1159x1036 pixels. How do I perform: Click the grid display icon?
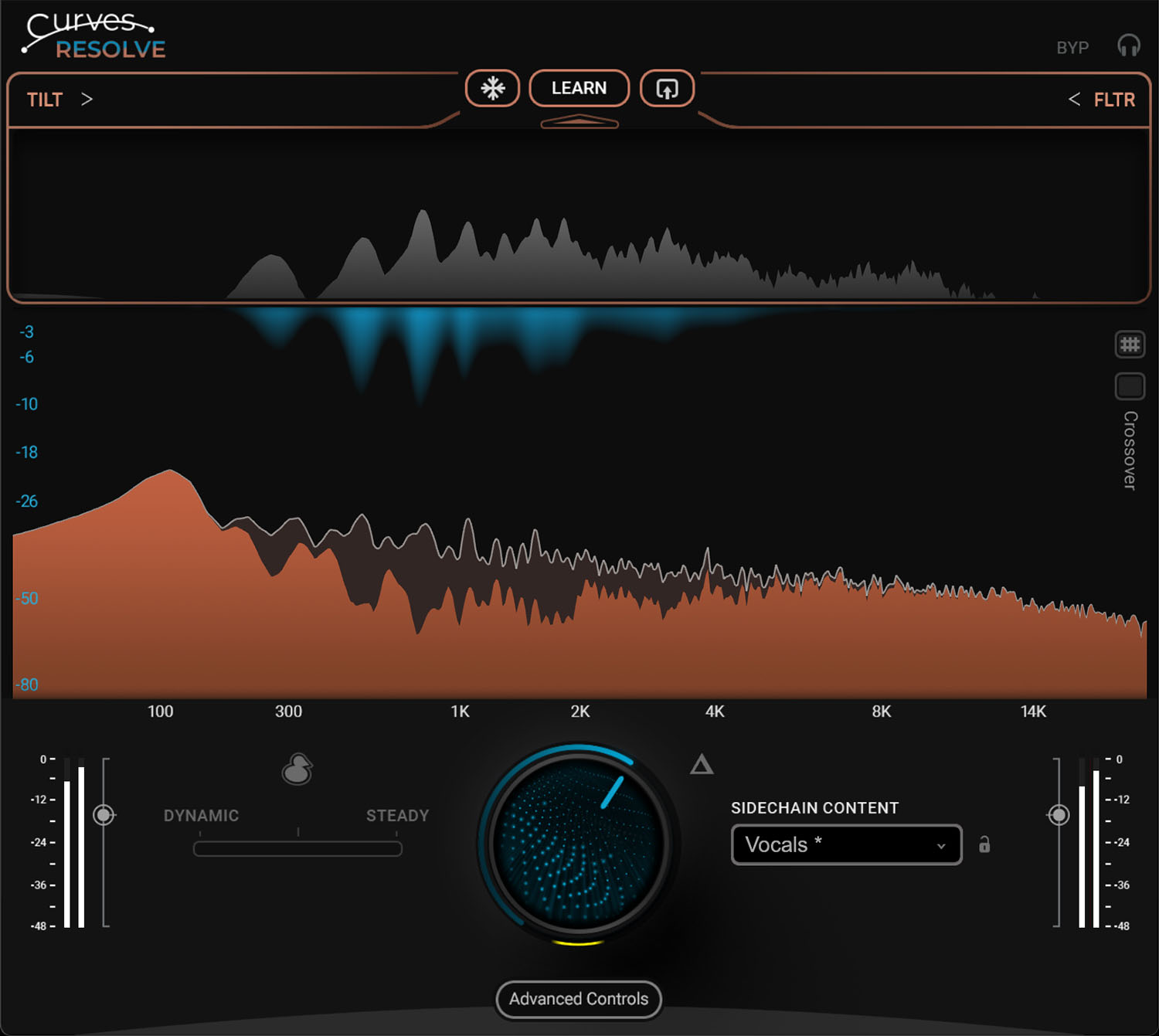pos(1130,345)
